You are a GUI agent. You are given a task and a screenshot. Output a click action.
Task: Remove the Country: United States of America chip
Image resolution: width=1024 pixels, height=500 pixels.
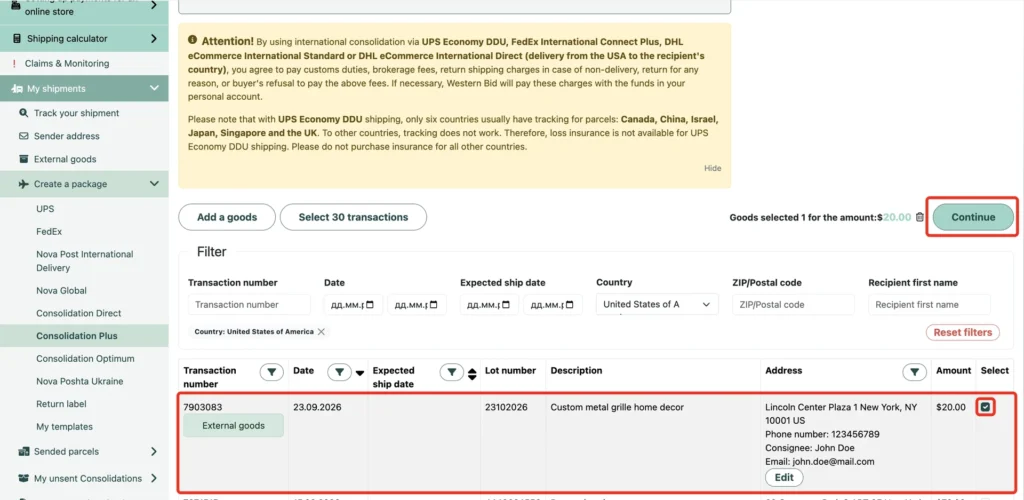click(321, 332)
